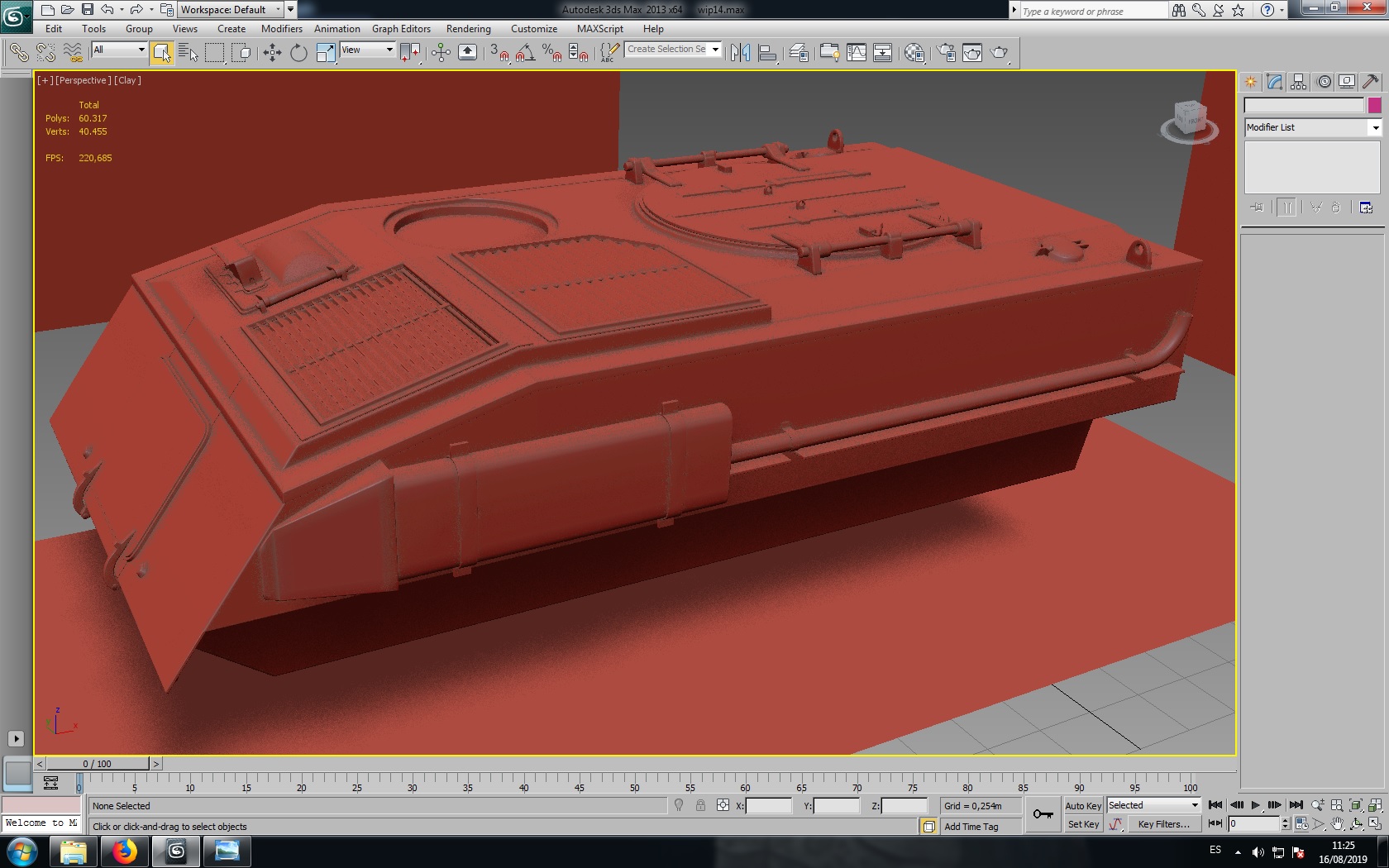This screenshot has height=868, width=1389.
Task: Open the MAXScript menu
Action: 600,29
